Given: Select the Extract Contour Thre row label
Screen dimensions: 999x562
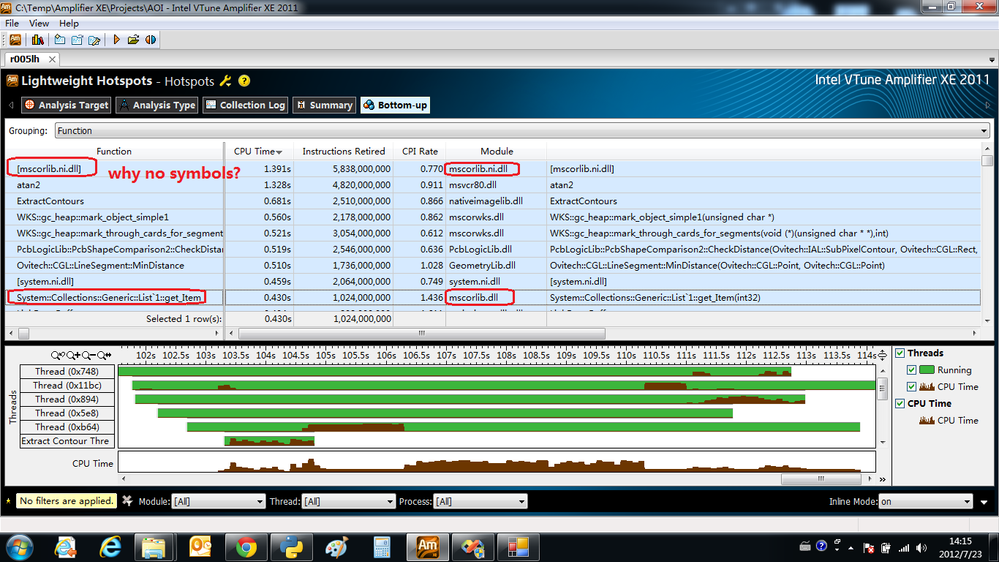Looking at the screenshot, I should tap(67, 441).
